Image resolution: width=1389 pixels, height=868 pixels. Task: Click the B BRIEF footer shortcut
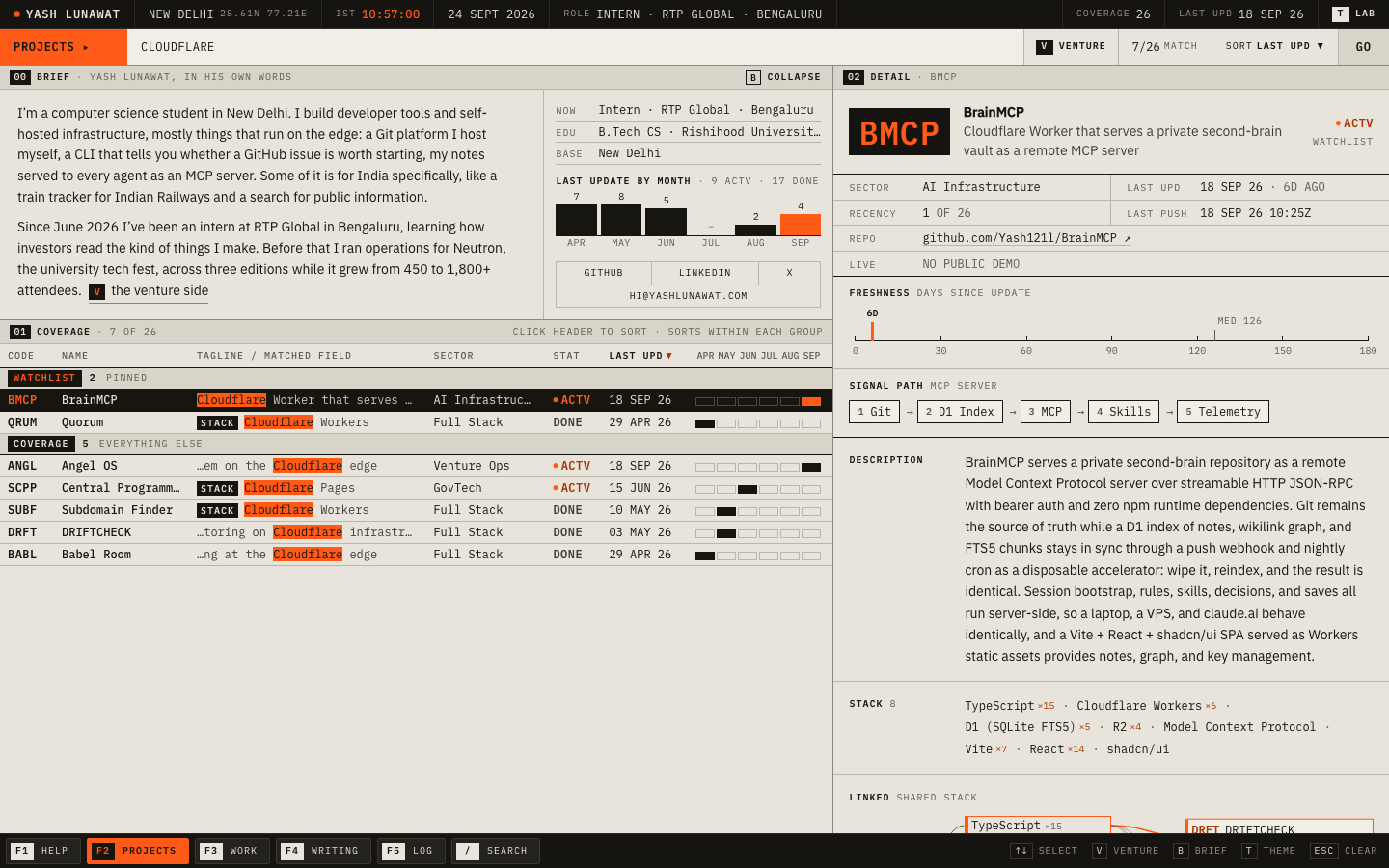(x=1201, y=851)
